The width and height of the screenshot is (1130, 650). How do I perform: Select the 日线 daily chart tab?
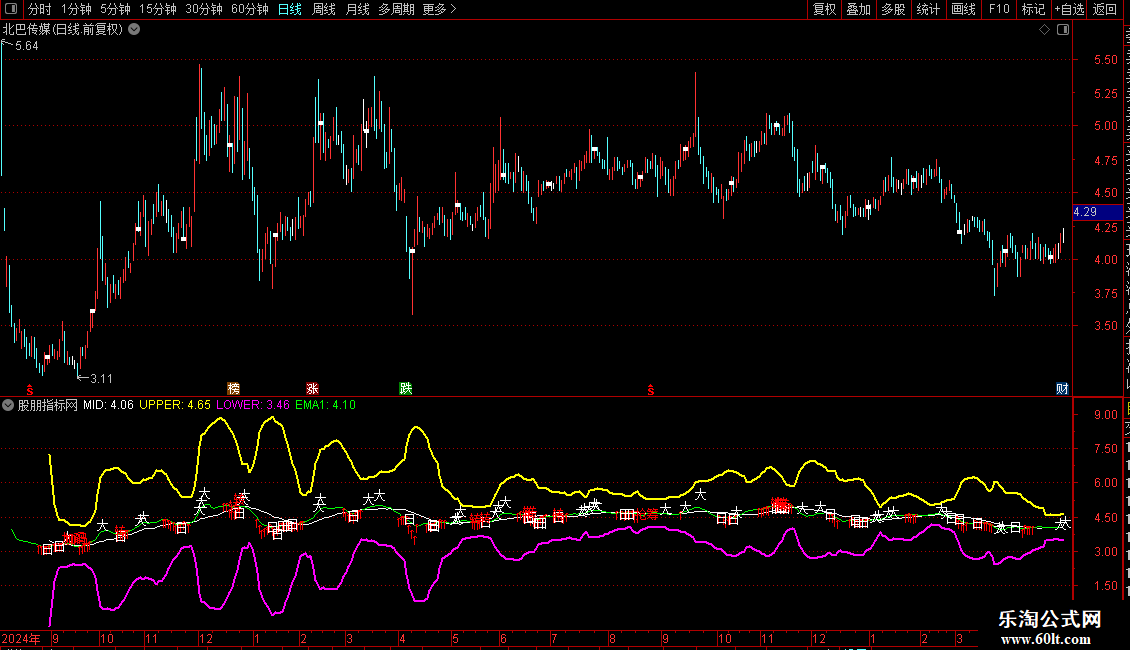pyautogui.click(x=290, y=9)
